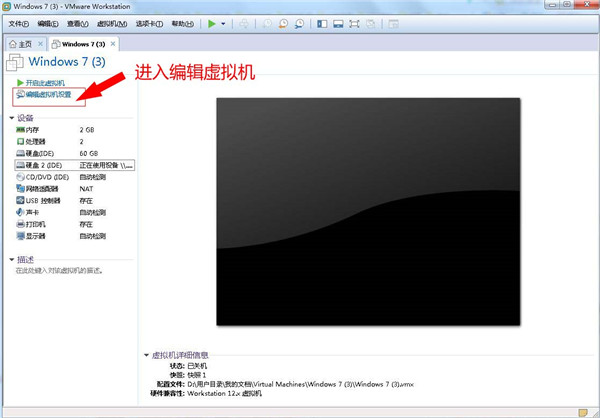Screen dimensions: 600x418
Task: Open the 选项卡(T) menu
Action: 149,24
